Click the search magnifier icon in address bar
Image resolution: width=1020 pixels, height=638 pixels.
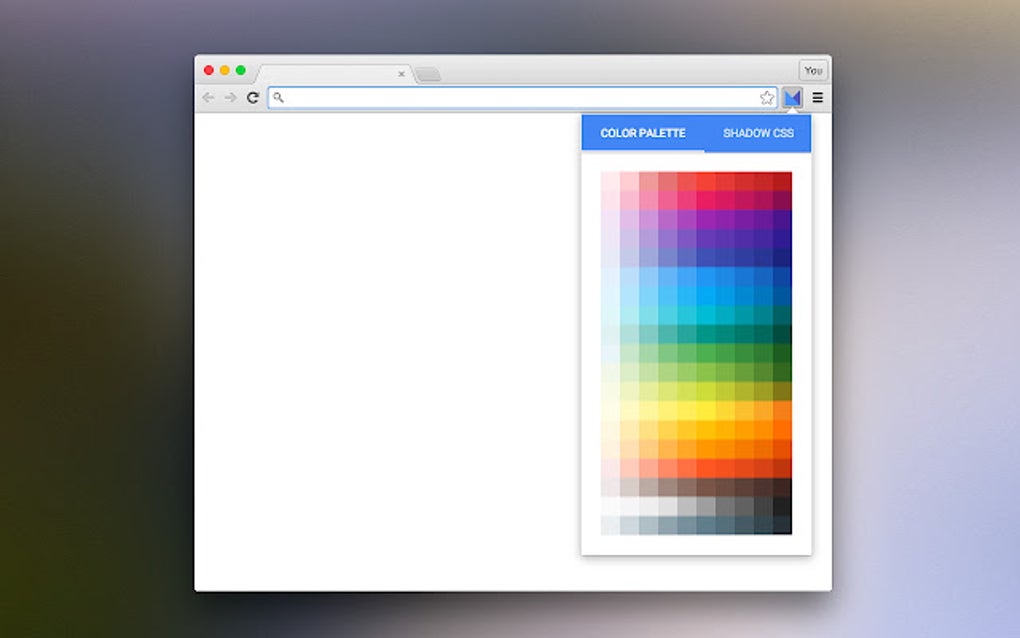278,98
